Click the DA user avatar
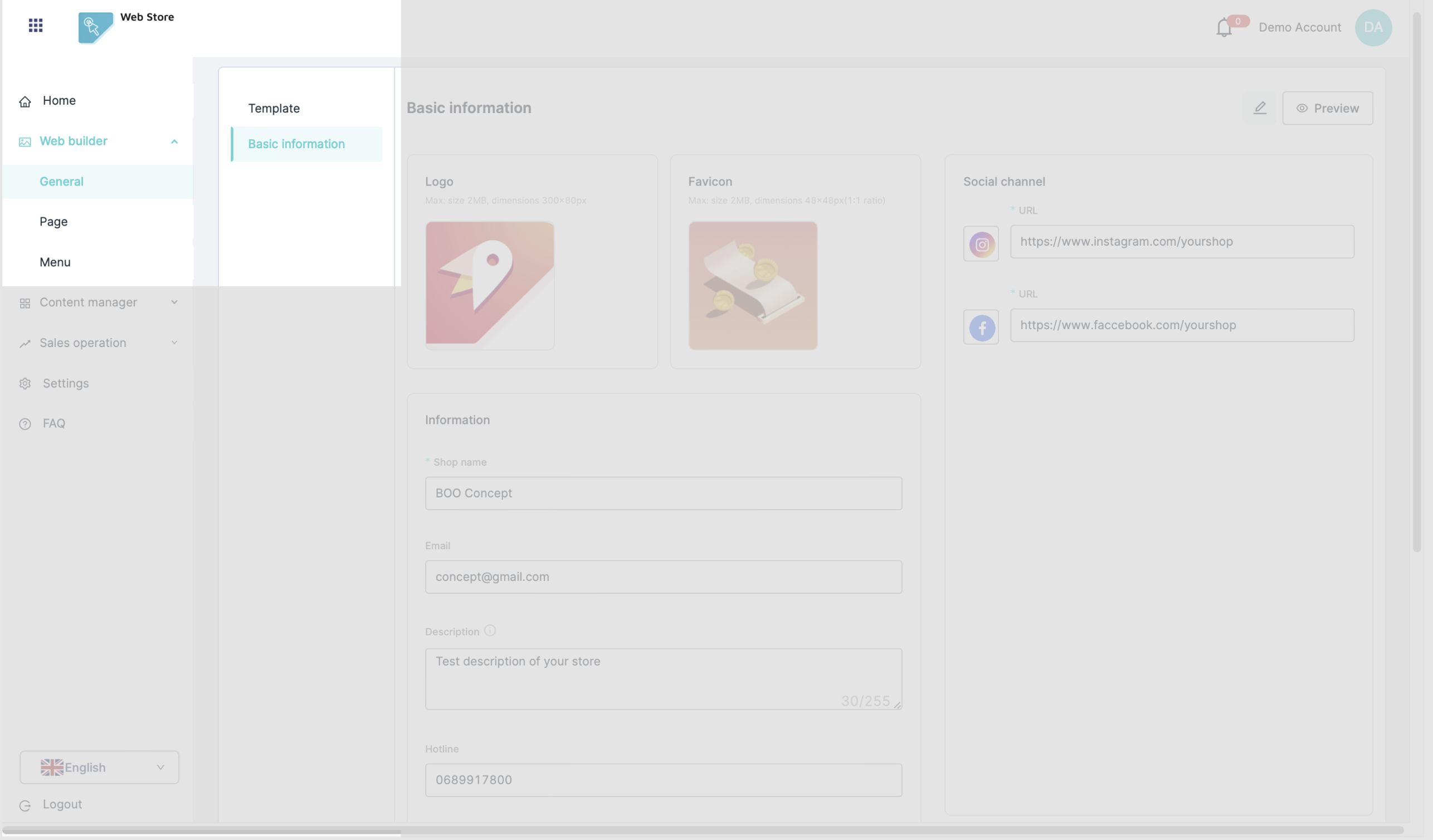1433x840 pixels. pyautogui.click(x=1373, y=27)
